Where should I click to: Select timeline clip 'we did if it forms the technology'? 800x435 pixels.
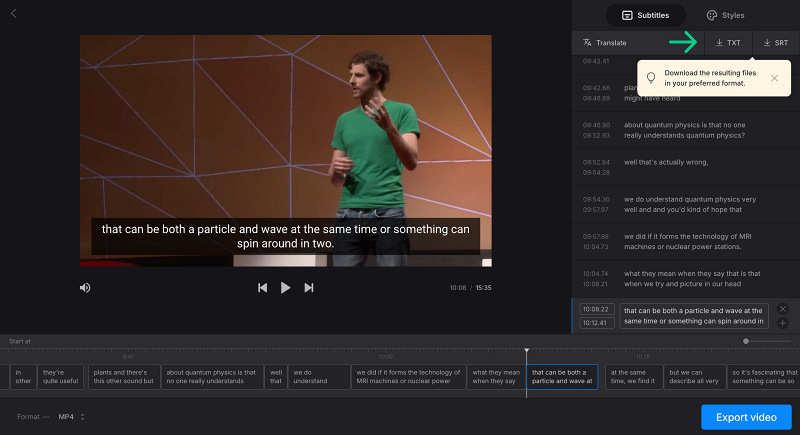[x=409, y=377]
